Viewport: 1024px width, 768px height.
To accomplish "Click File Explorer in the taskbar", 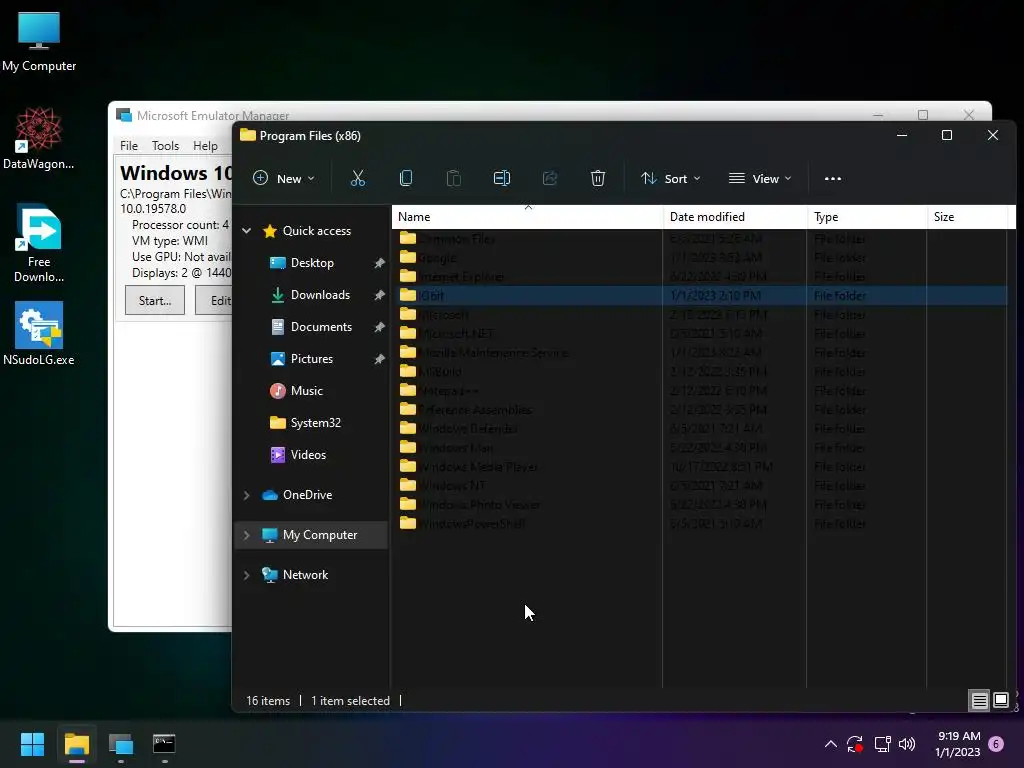I will click(x=76, y=744).
